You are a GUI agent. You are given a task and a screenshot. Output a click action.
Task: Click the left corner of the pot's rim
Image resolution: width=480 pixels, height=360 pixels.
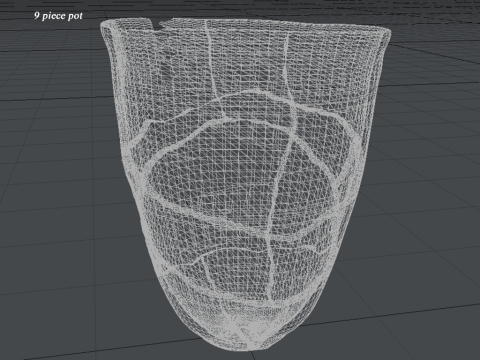click(106, 26)
